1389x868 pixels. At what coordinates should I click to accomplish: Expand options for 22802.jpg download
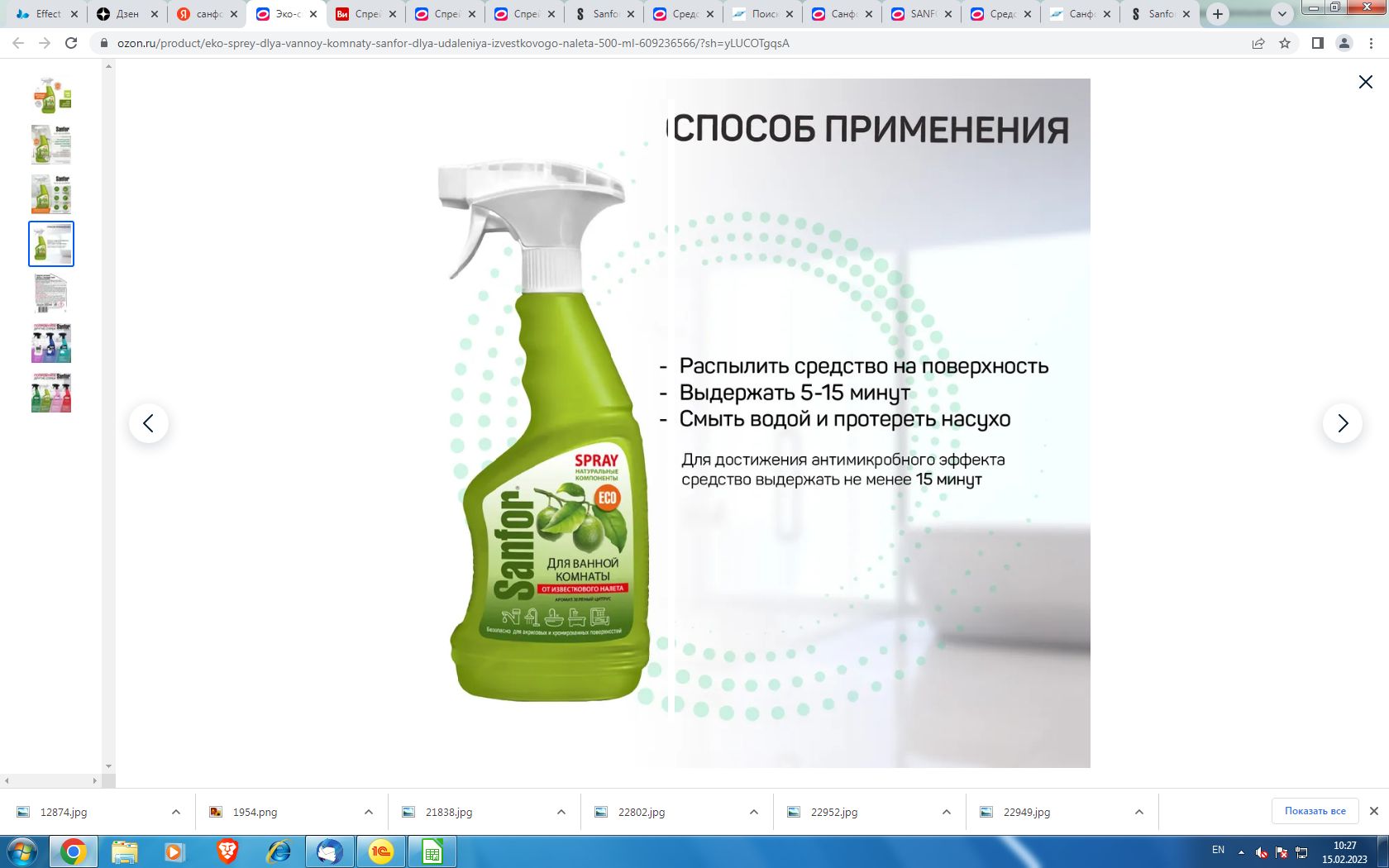[x=754, y=812]
